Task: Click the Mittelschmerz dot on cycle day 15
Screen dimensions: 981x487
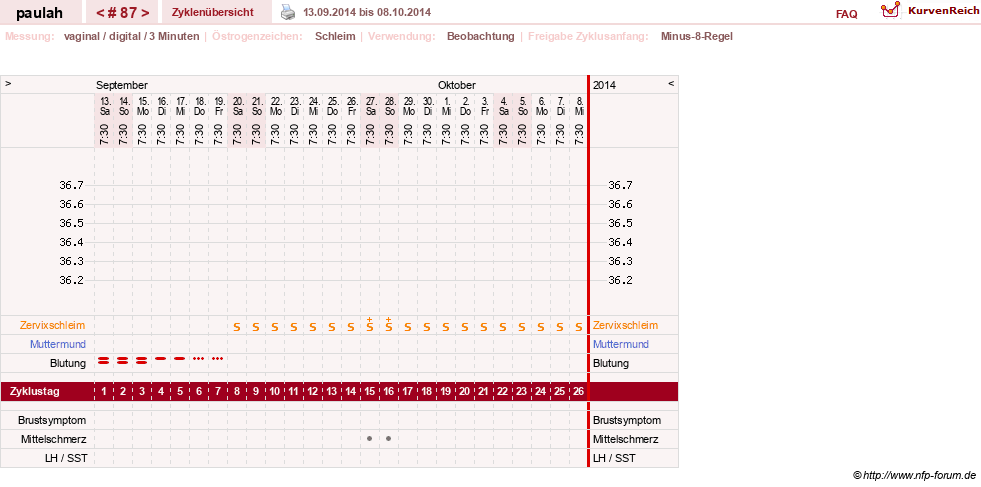Action: pos(370,439)
